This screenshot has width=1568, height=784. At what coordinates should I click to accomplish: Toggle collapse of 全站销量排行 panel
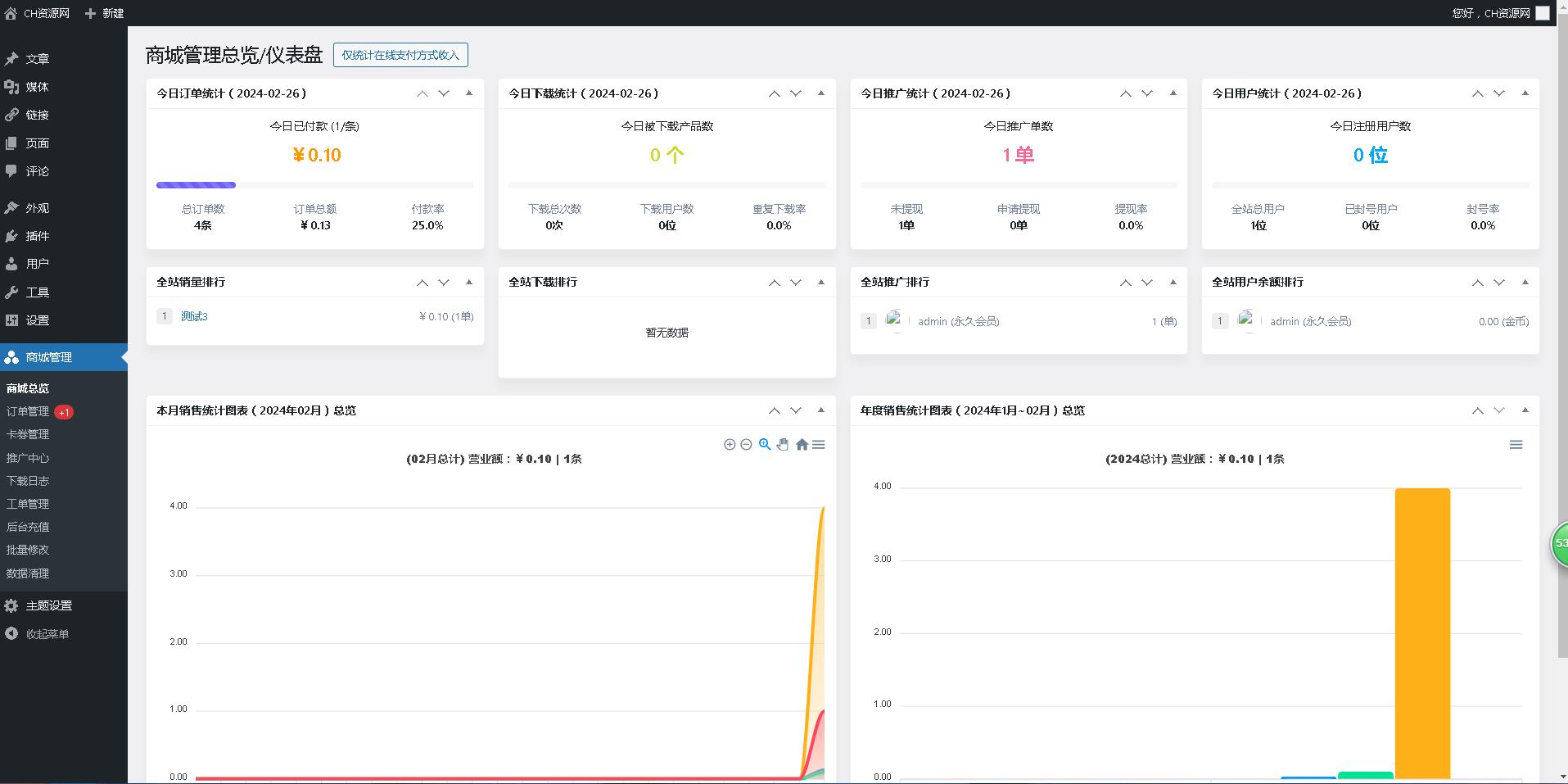(469, 282)
